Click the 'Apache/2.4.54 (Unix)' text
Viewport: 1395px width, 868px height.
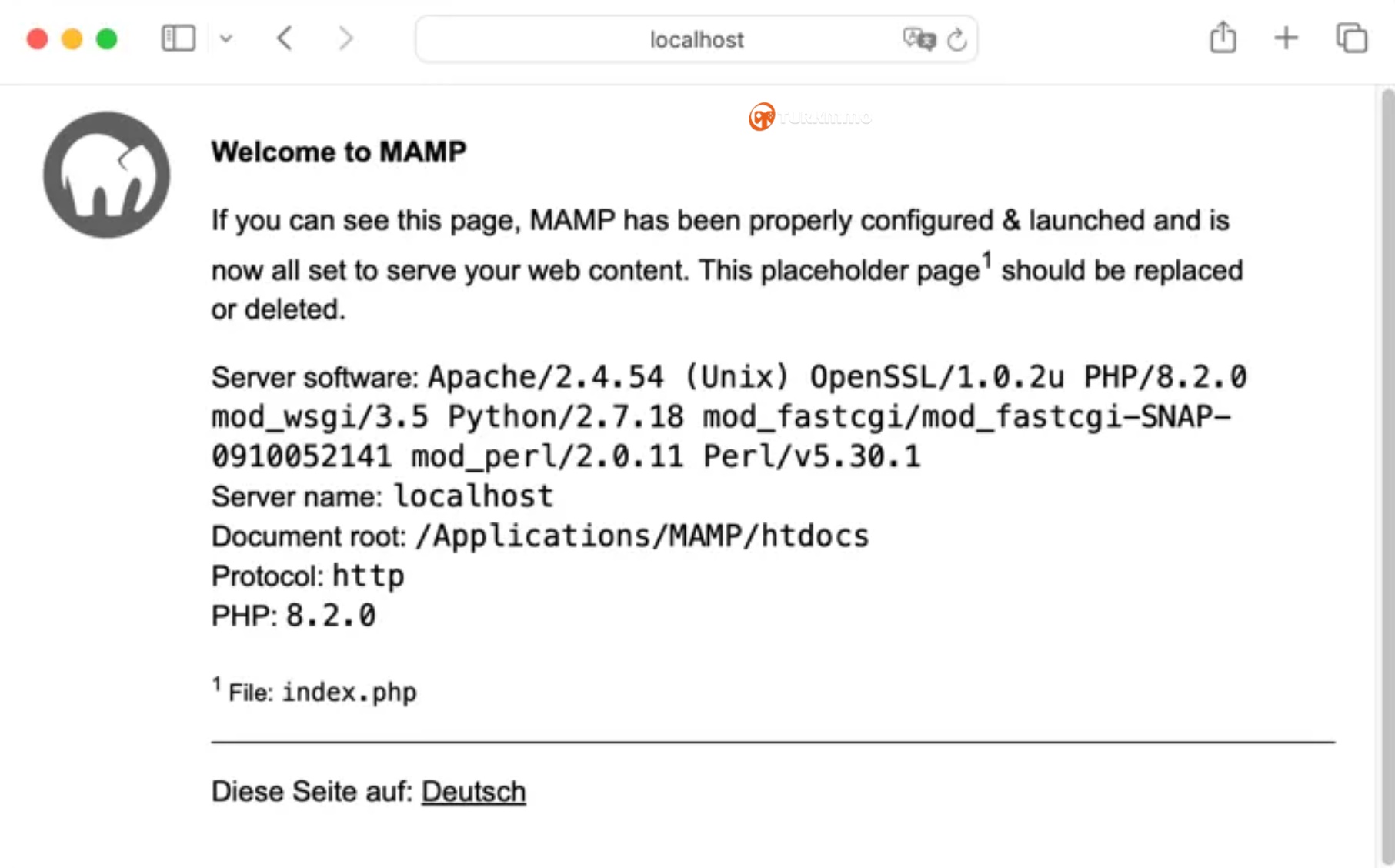pyautogui.click(x=609, y=377)
